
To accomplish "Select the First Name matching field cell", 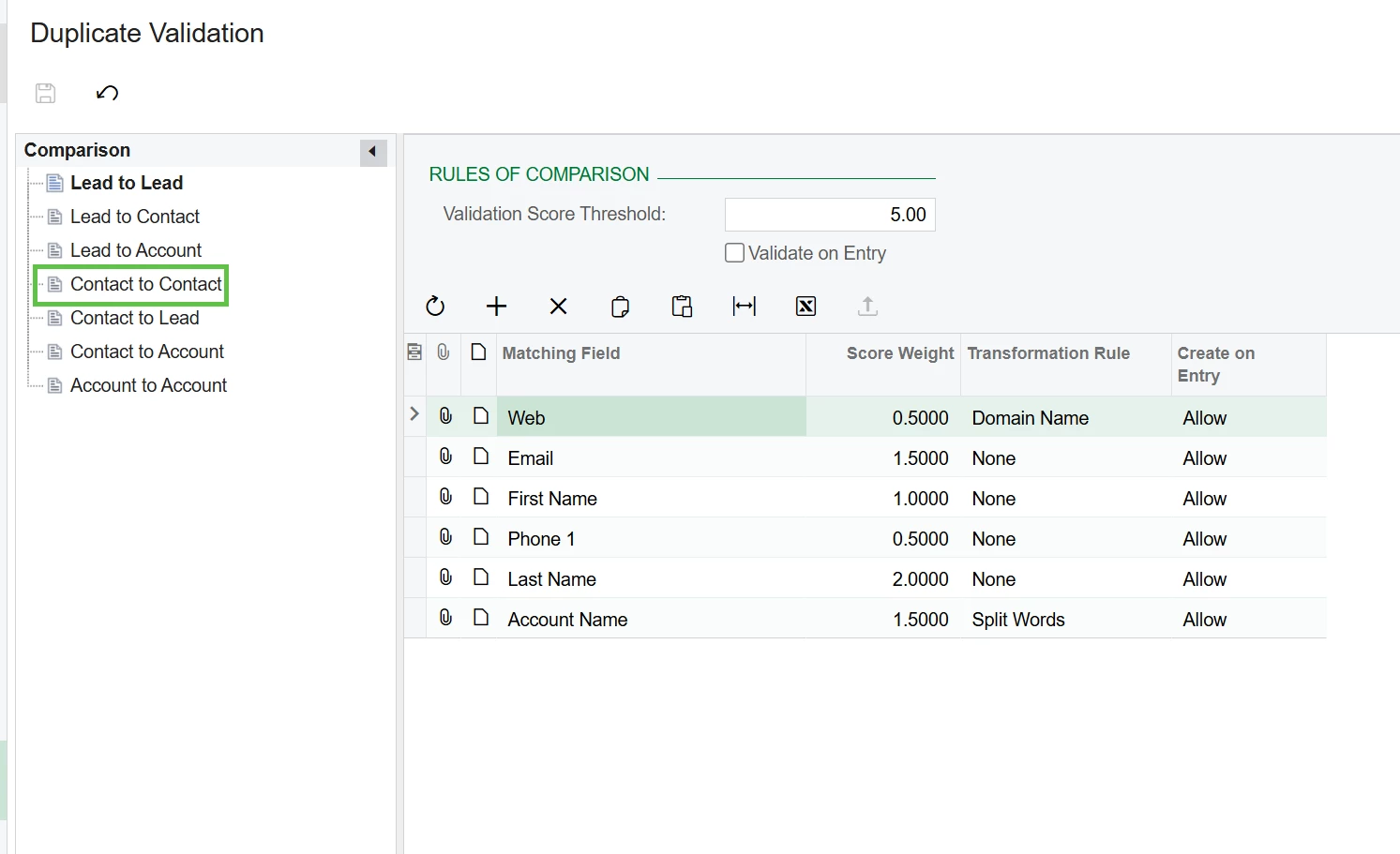I will [x=651, y=498].
